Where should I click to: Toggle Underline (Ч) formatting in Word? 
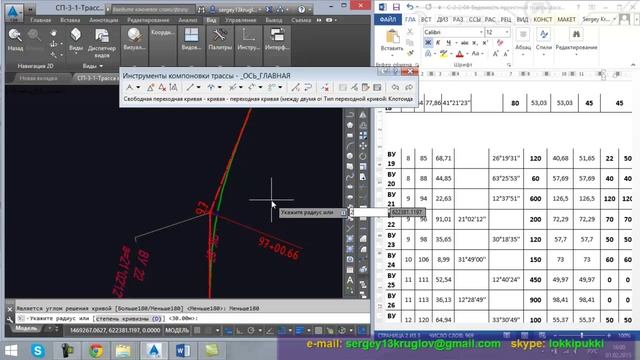(x=449, y=42)
